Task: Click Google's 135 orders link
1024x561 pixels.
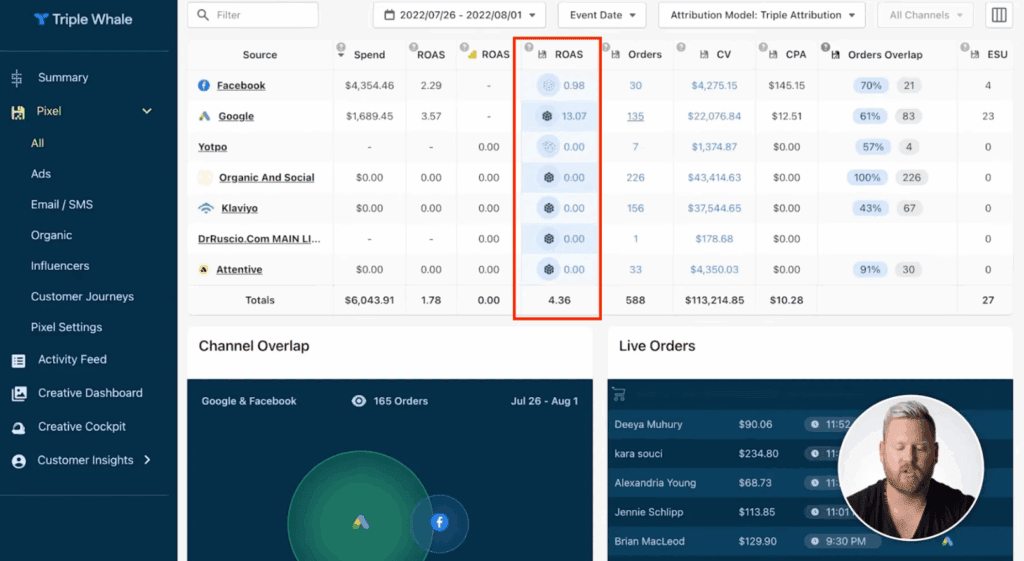Action: pyautogui.click(x=635, y=116)
